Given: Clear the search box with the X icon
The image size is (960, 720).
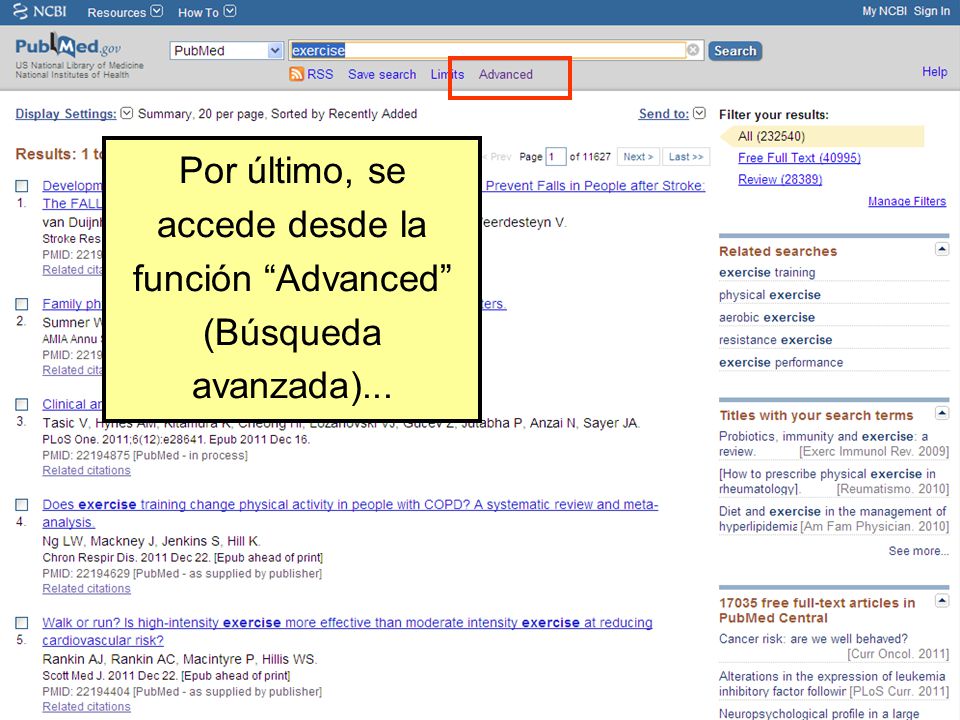Looking at the screenshot, I should pyautogui.click(x=693, y=50).
